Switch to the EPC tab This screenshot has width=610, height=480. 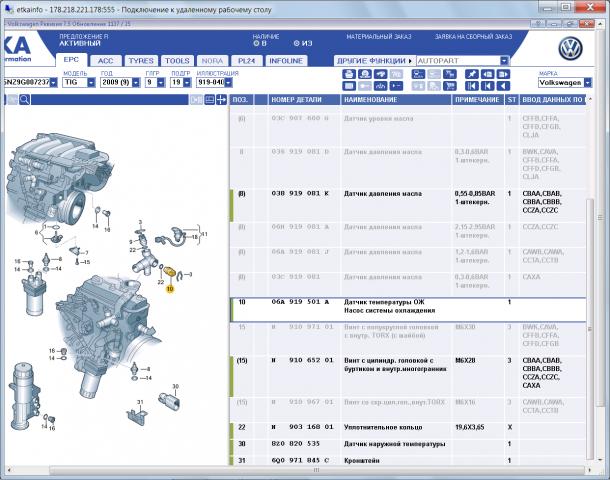coord(71,60)
